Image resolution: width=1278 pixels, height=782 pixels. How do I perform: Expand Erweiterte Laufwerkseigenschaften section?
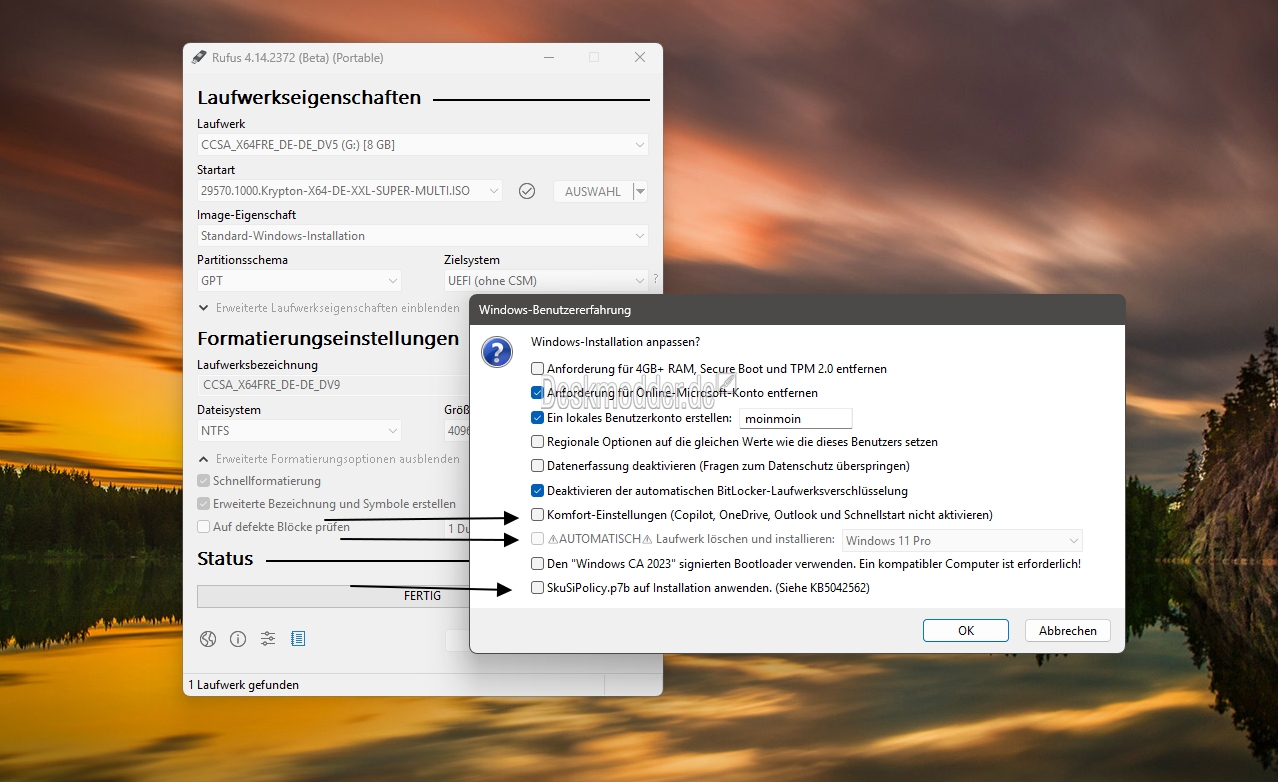(204, 309)
